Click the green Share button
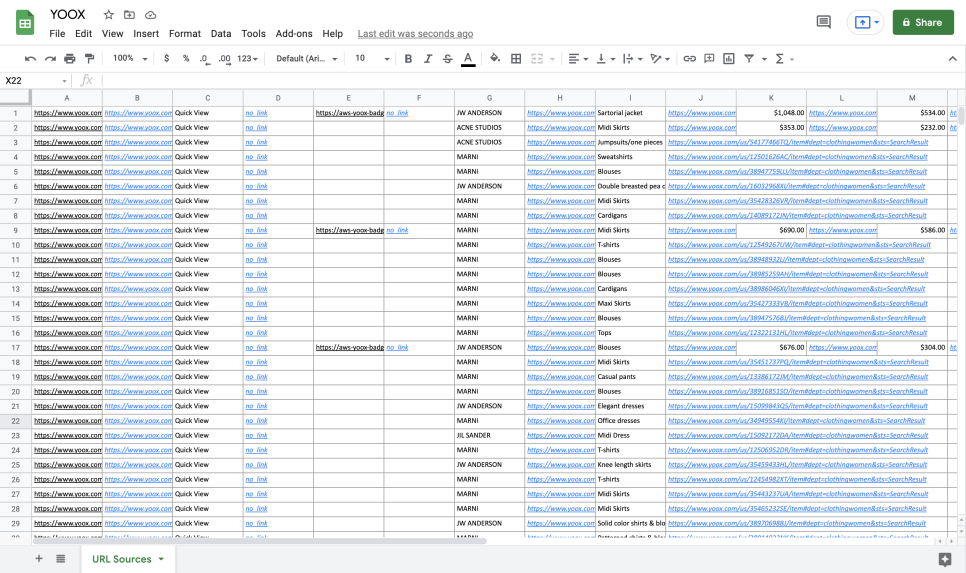 coord(922,22)
